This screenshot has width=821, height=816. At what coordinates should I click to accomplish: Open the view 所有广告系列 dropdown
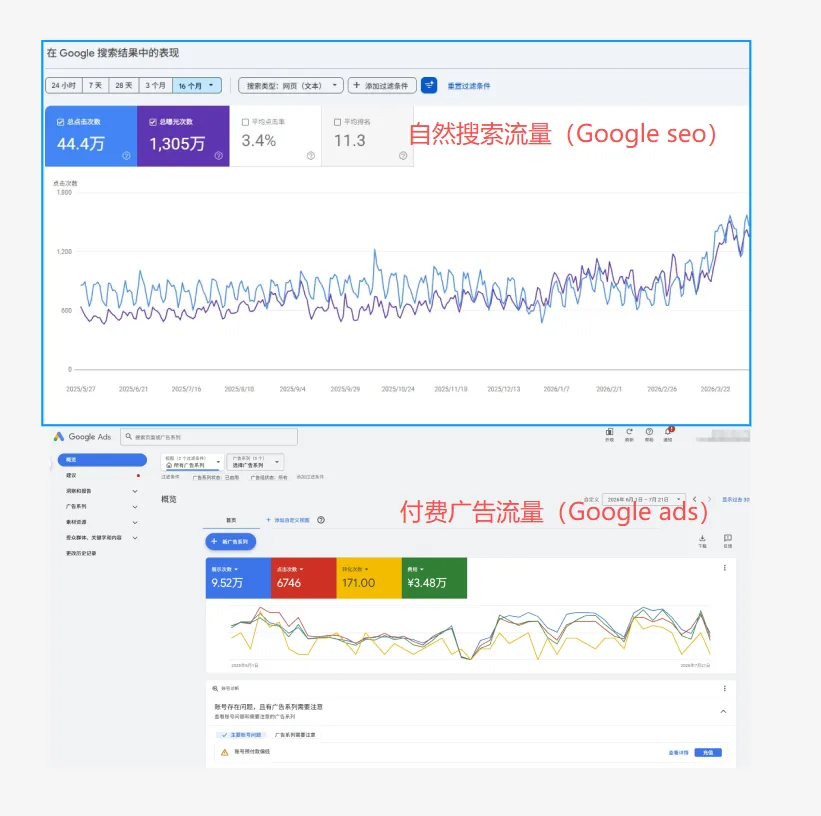click(x=193, y=461)
